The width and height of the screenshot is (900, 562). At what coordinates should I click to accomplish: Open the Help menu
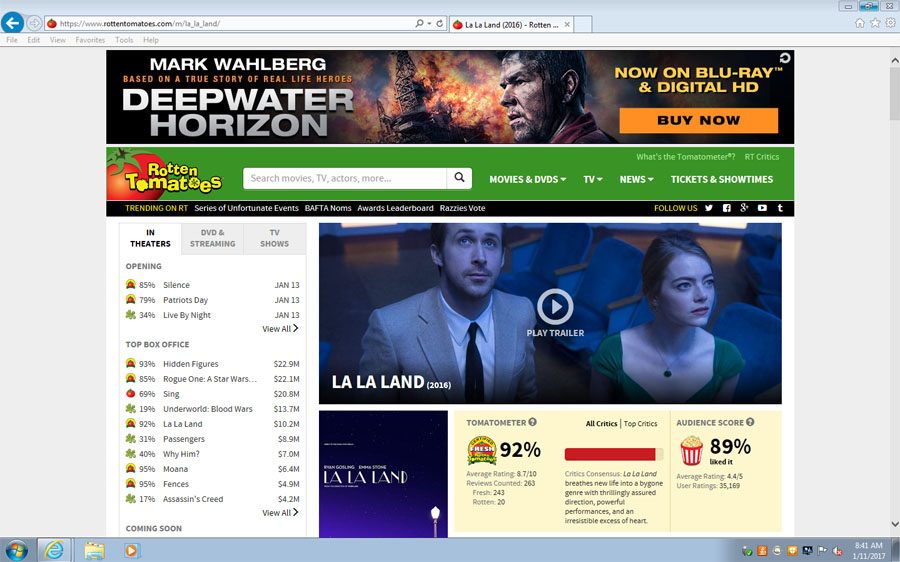[151, 40]
